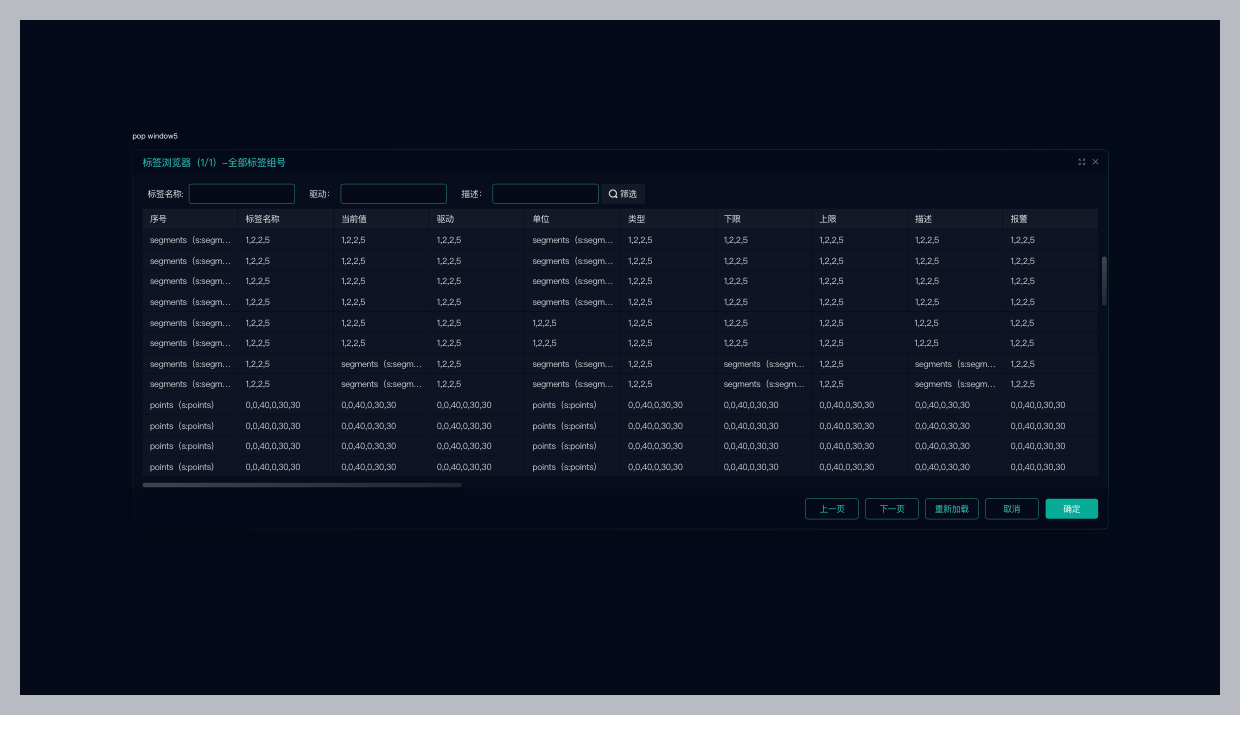Click the 序号 column header

coord(159,219)
